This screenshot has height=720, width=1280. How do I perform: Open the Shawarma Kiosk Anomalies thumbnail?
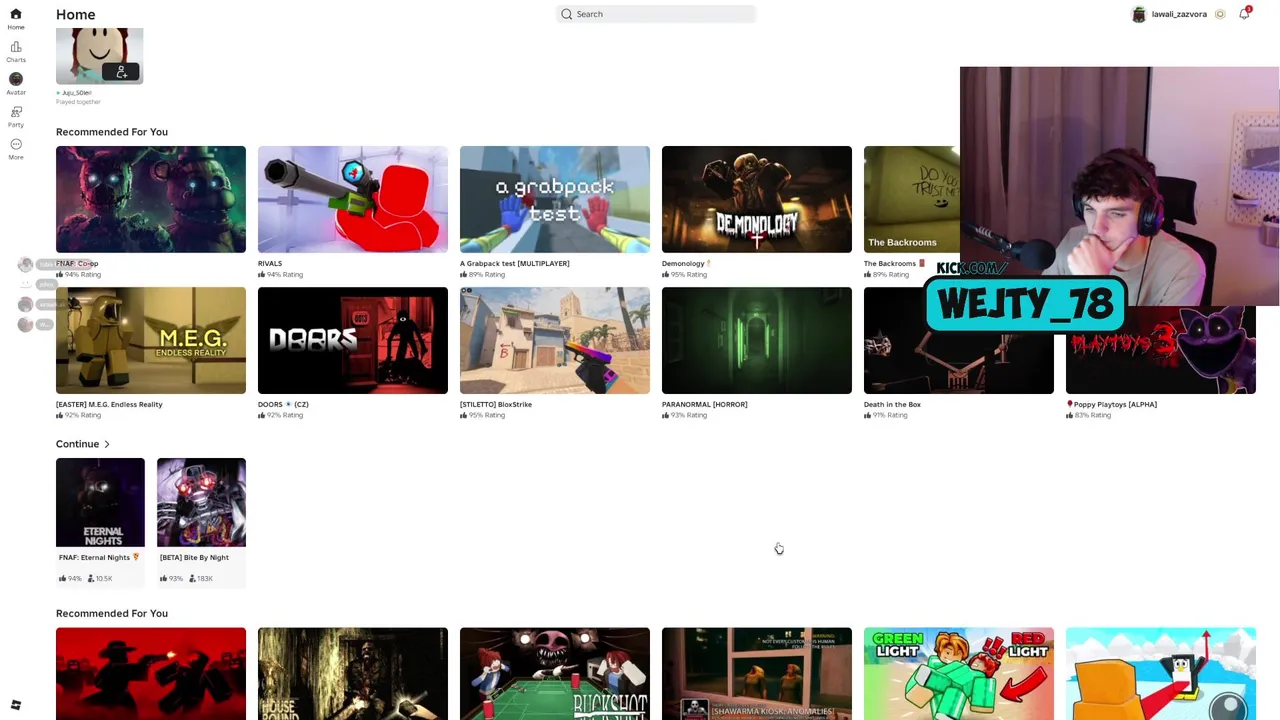tap(757, 673)
